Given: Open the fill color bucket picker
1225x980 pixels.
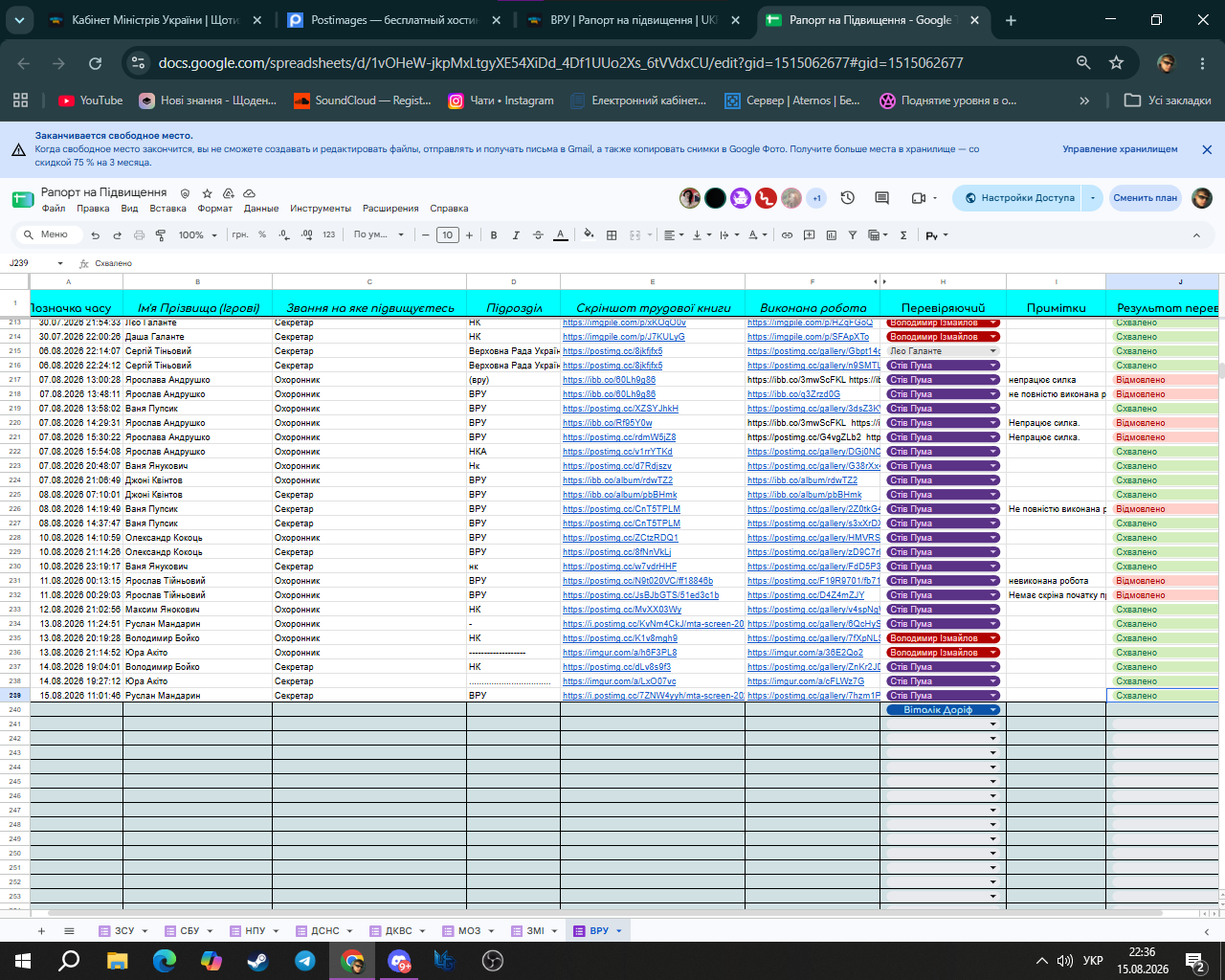Looking at the screenshot, I should 589,234.
